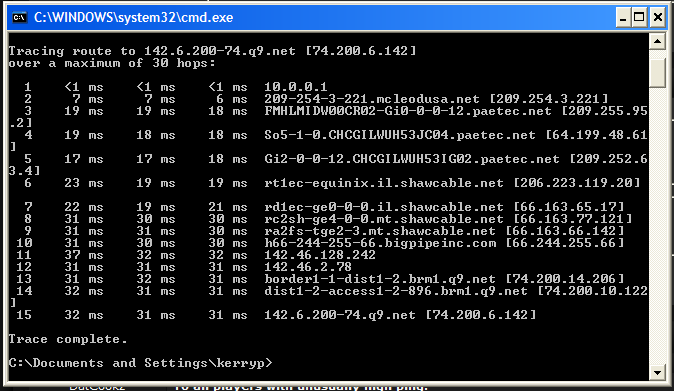The image size is (674, 391).
Task: Click hop 5 host Gi2-0-0-12.CHCGILWUH53IG02.paetec.net
Action: [x=412, y=159]
